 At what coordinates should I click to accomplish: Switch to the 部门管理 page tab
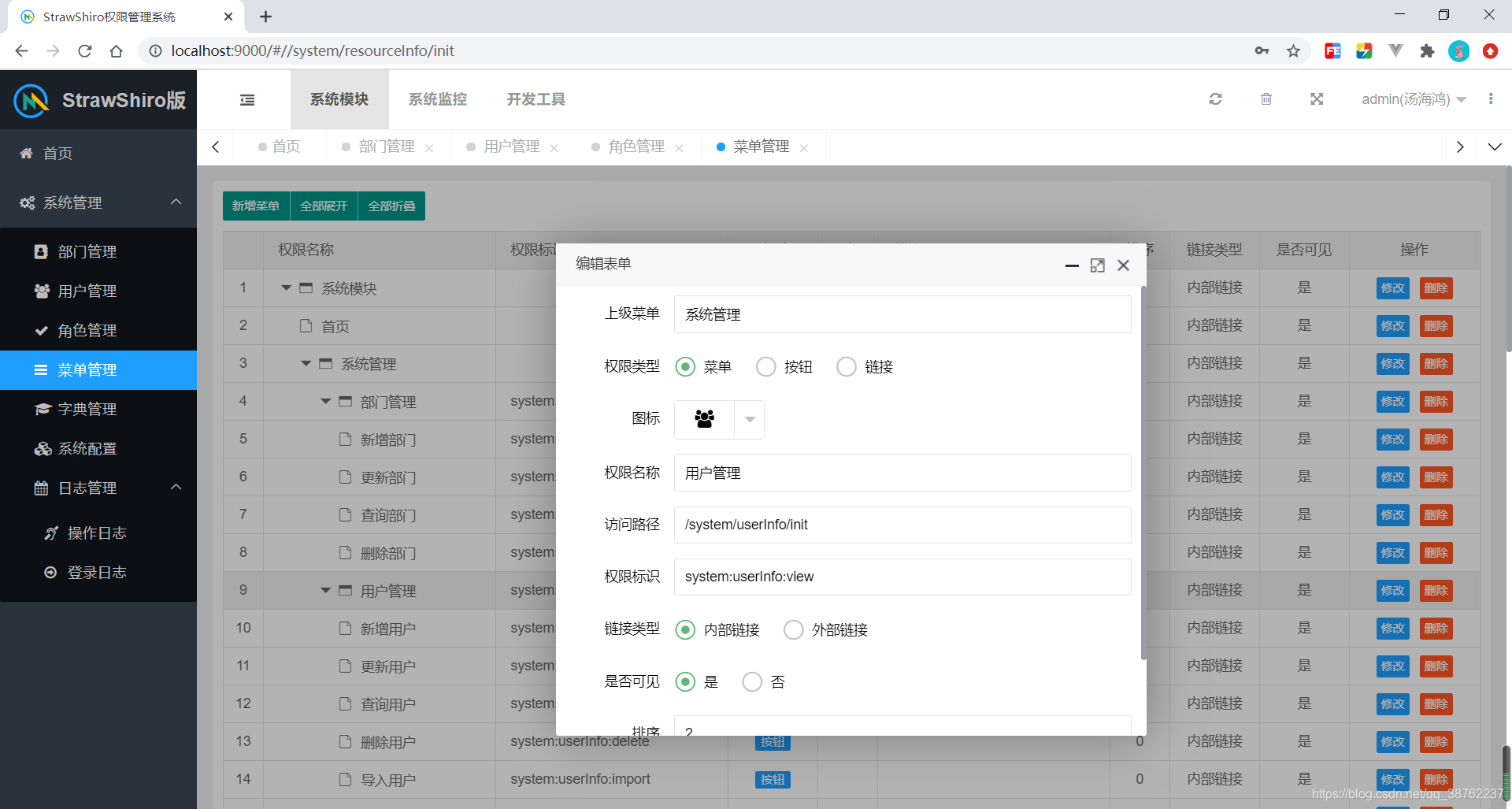click(x=386, y=147)
